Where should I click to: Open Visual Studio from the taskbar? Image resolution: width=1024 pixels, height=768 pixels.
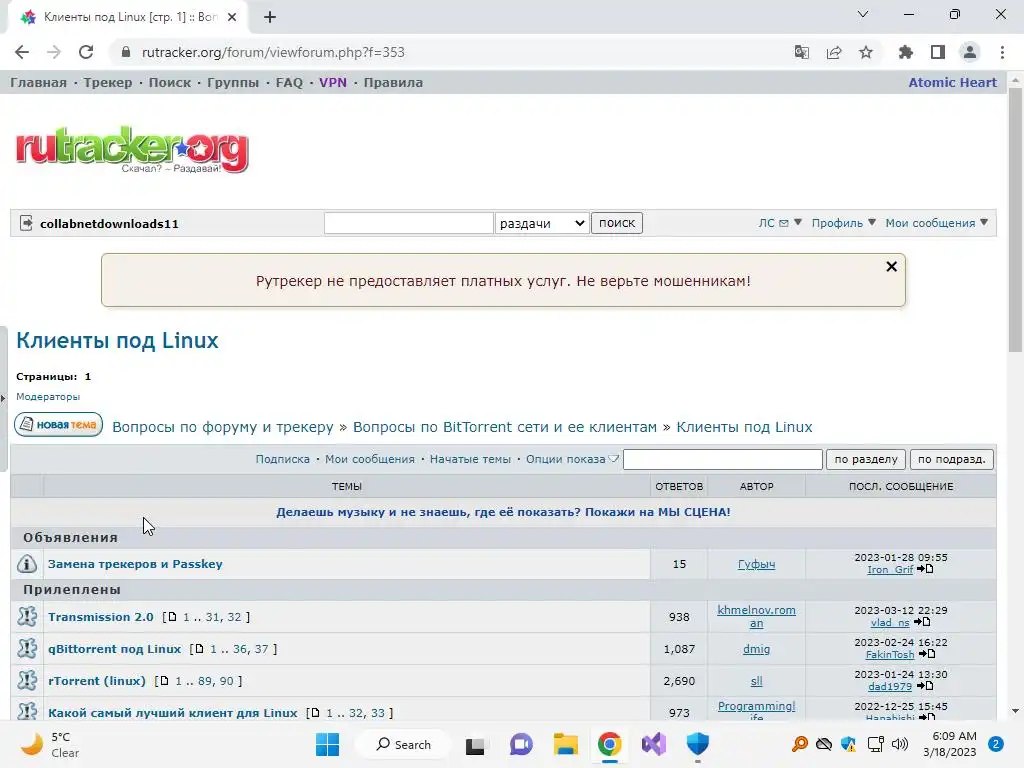coord(653,744)
